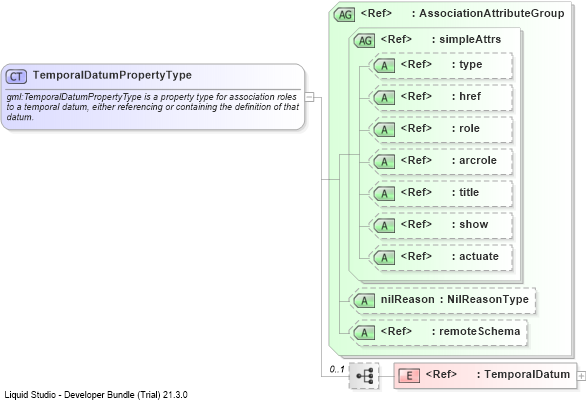586x400 pixels.
Task: Select the TemporalDatum element name
Action: coord(527,374)
